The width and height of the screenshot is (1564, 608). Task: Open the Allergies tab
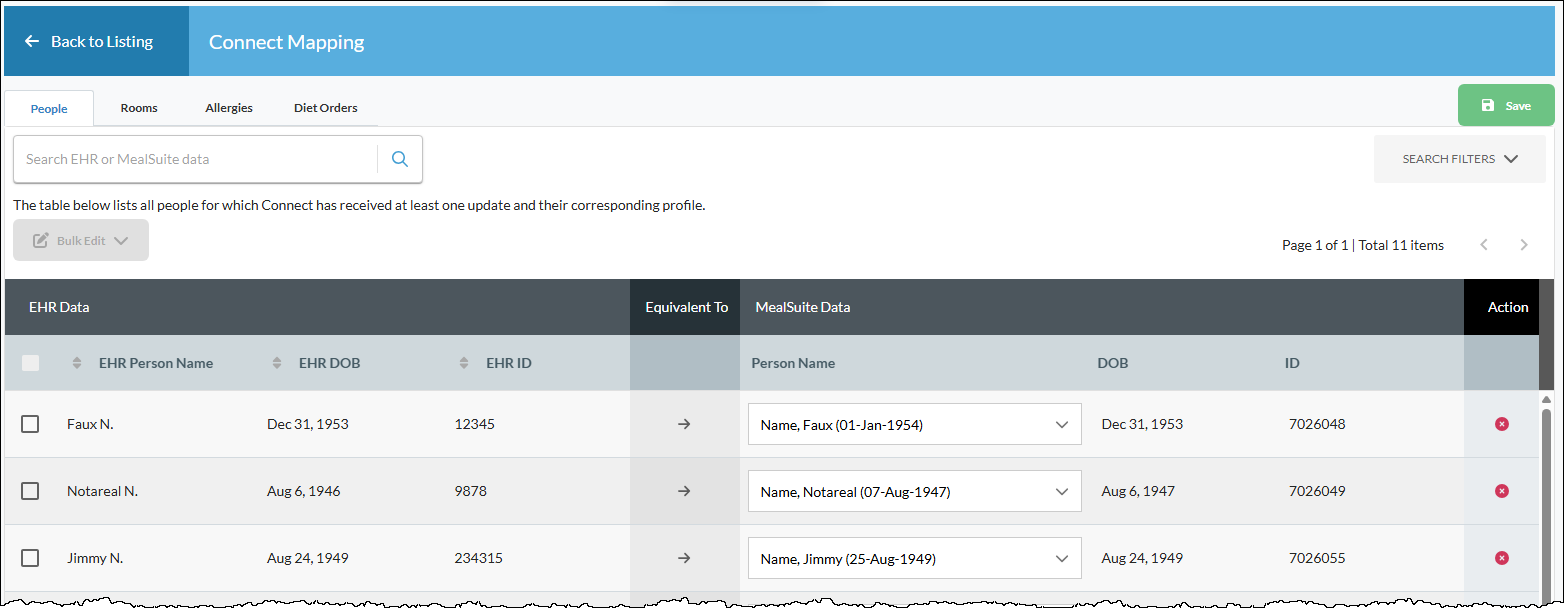[x=229, y=108]
